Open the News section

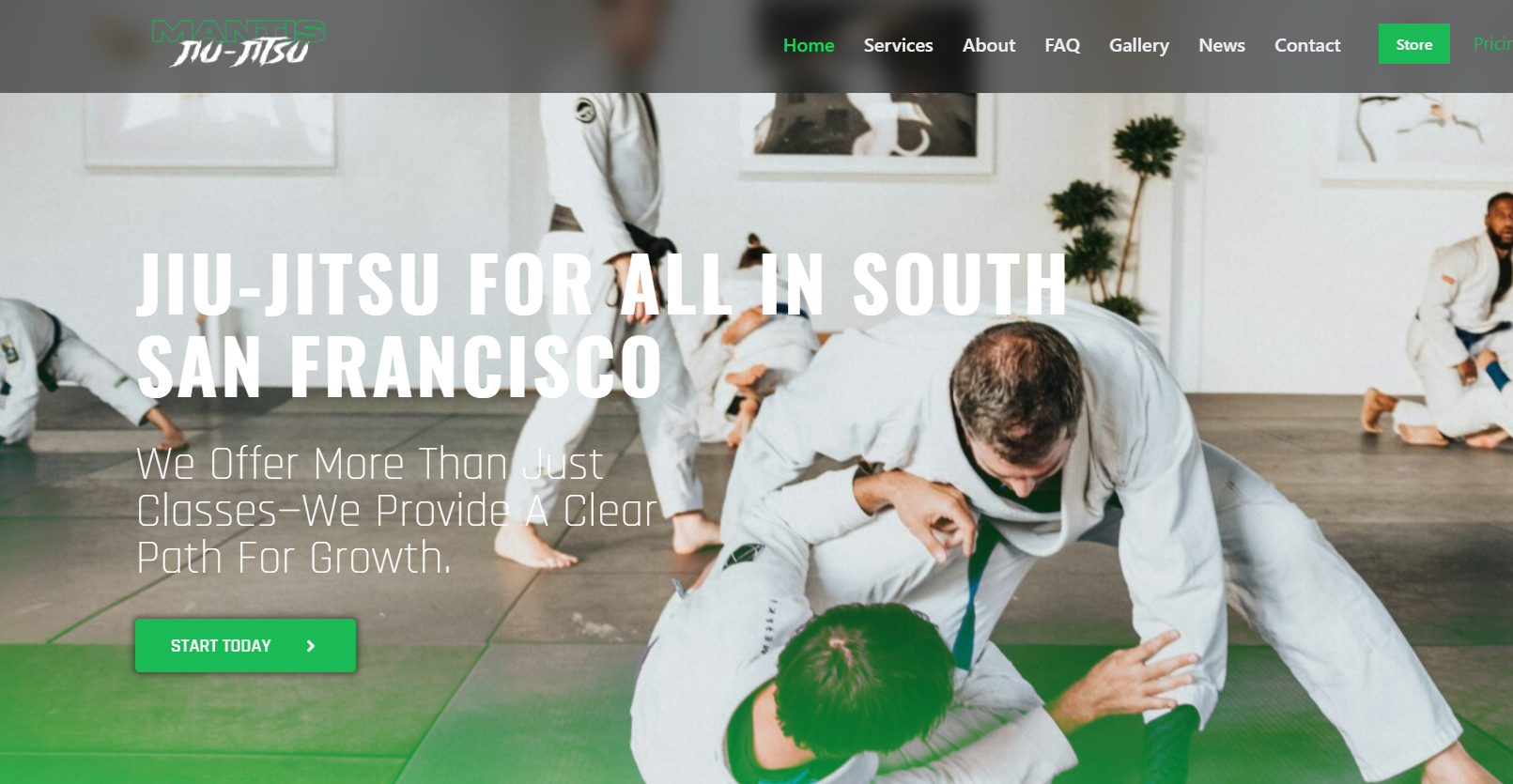(x=1222, y=45)
